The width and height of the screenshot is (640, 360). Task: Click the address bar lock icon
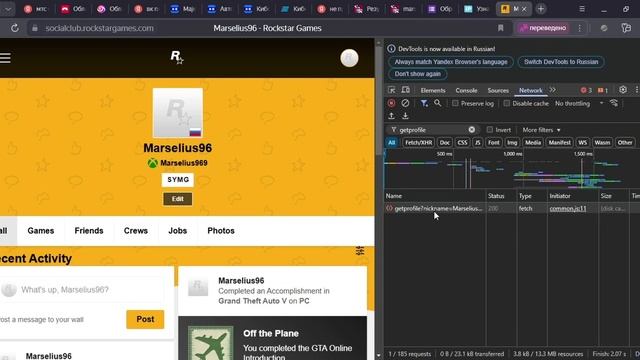click(x=35, y=28)
